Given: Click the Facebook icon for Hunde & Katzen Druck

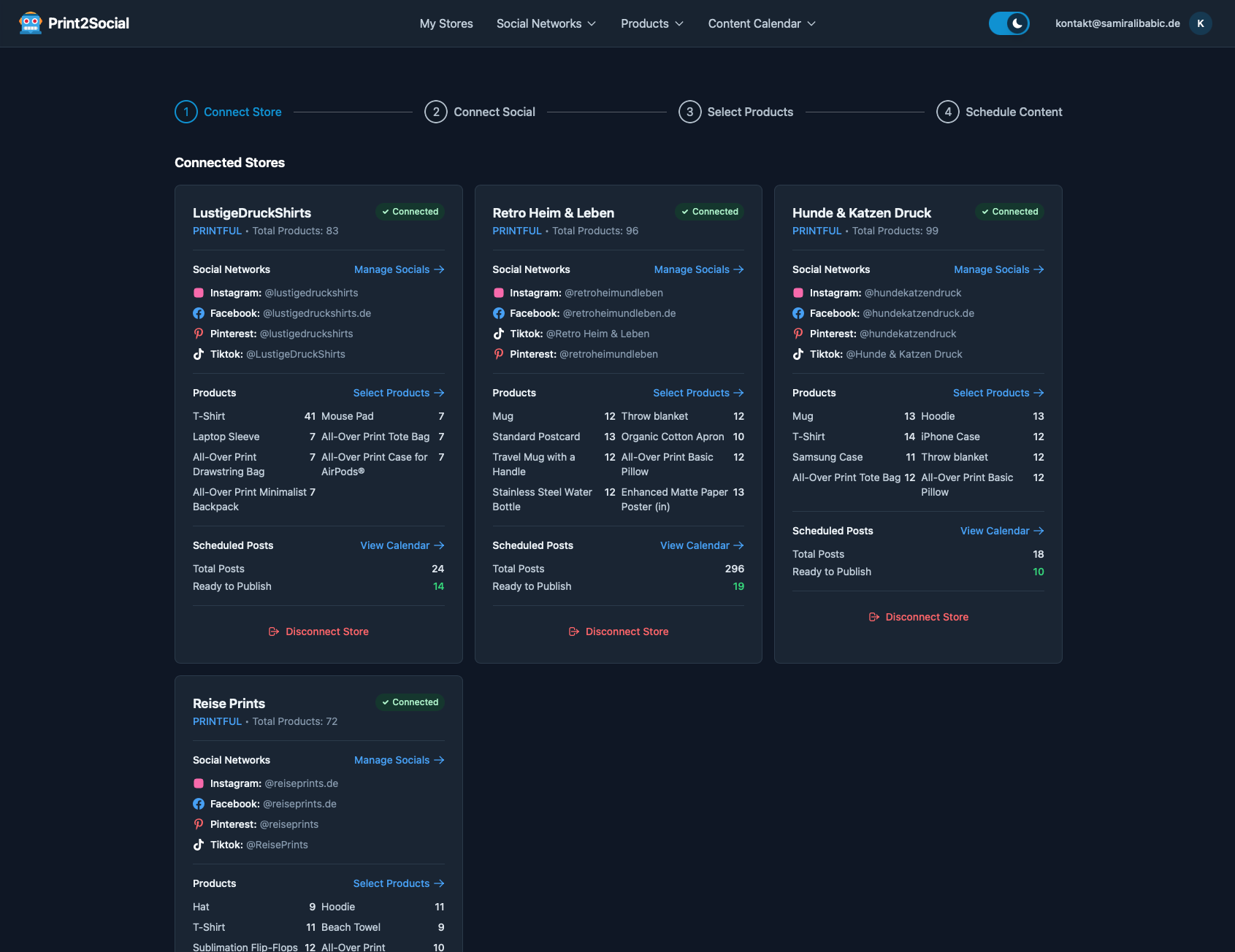Looking at the screenshot, I should point(798,312).
